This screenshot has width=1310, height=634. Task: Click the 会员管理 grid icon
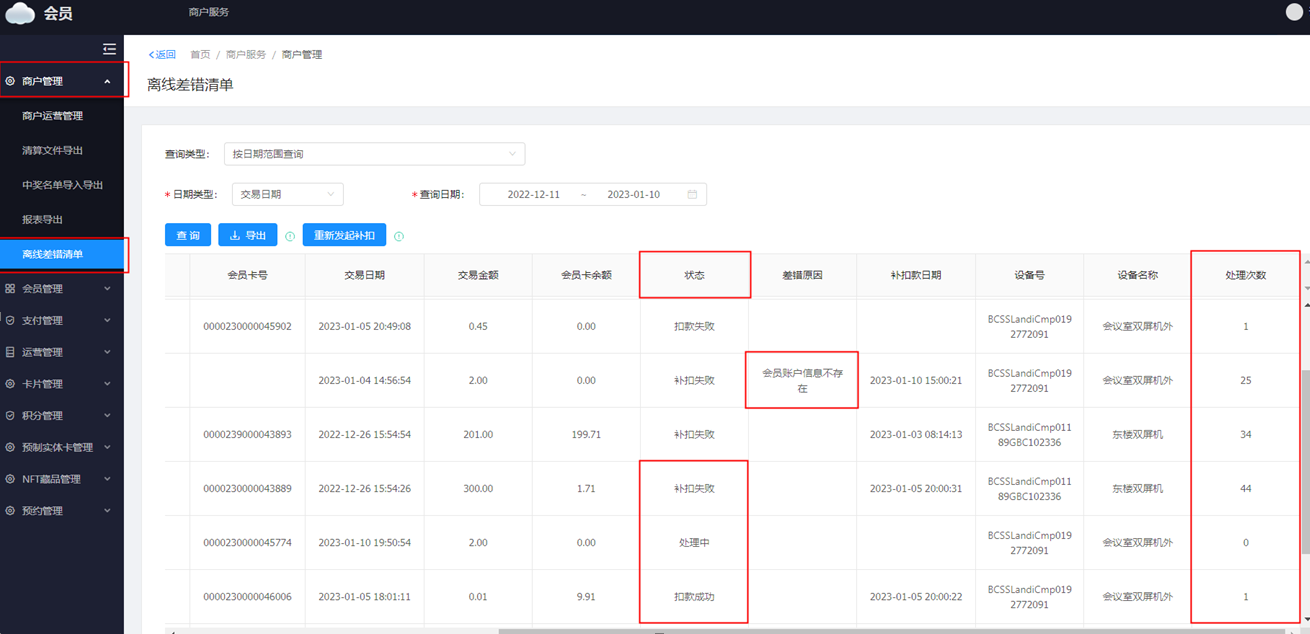click(10, 289)
